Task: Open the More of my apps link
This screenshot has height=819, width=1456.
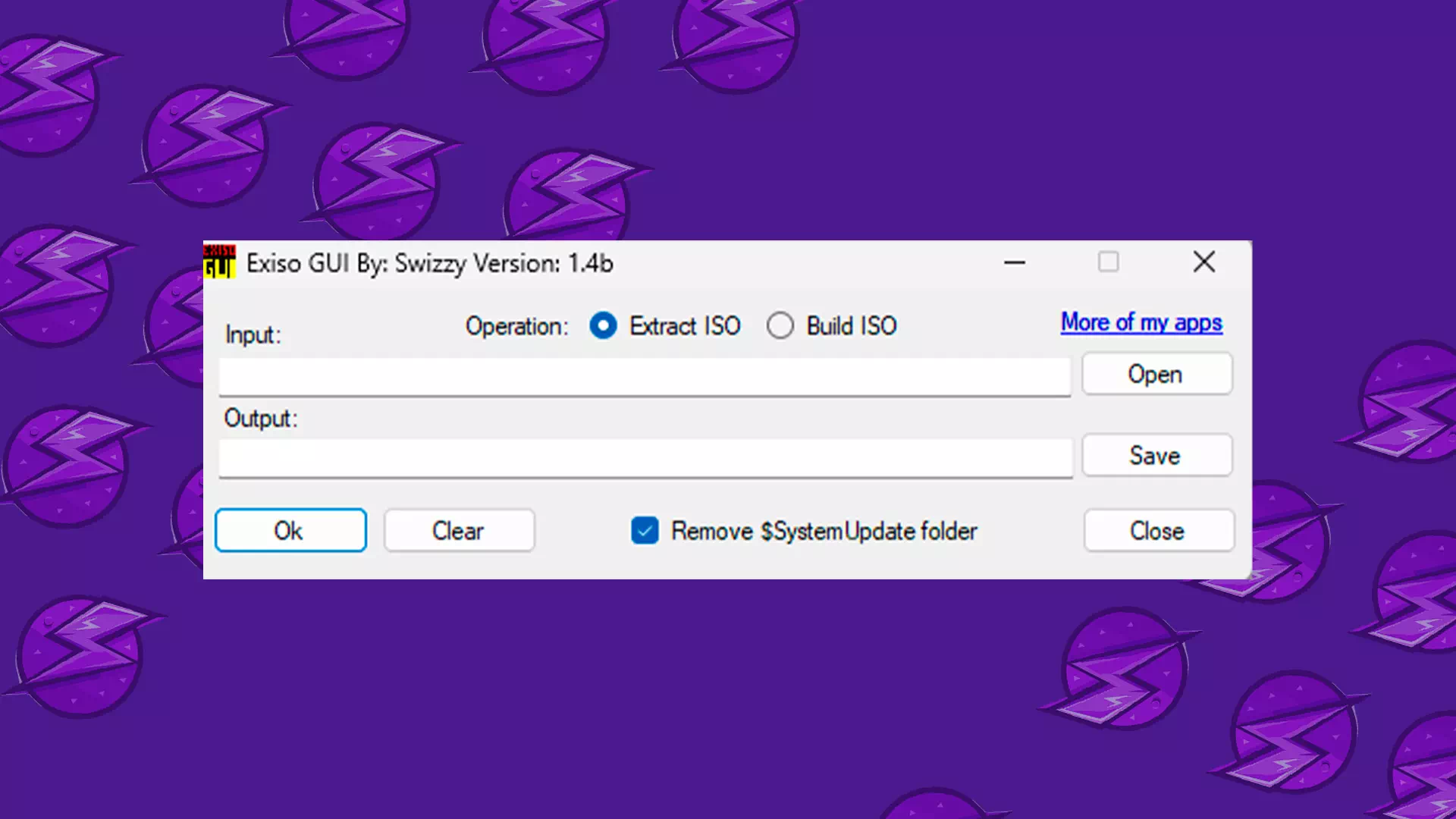Action: coord(1141,322)
